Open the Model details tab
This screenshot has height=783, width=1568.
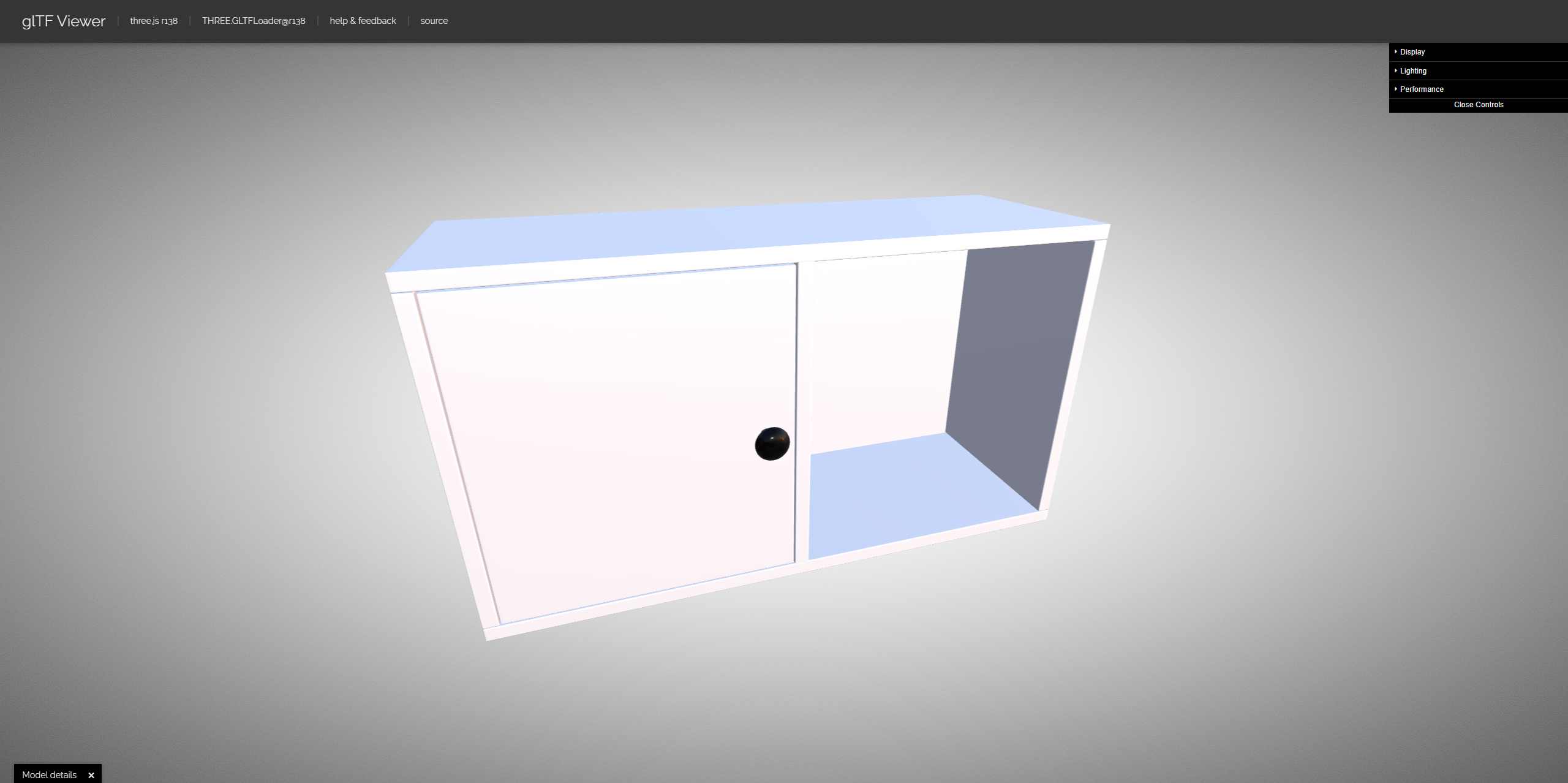click(49, 775)
